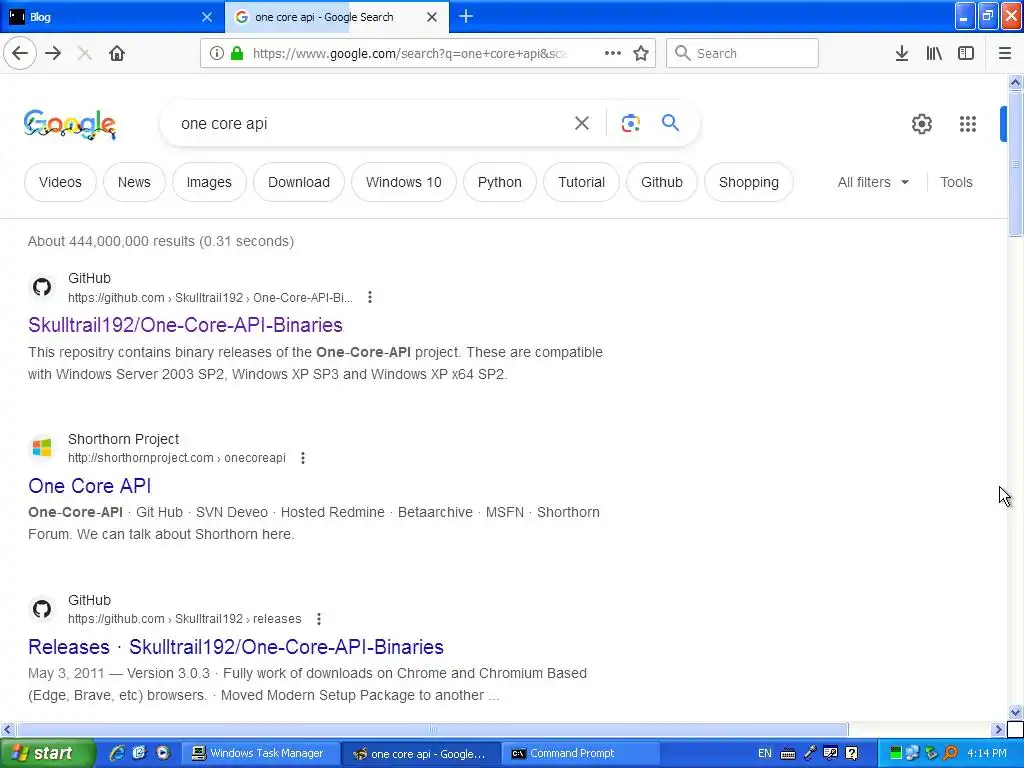Click the magnifier icon in system tray

coord(952,753)
